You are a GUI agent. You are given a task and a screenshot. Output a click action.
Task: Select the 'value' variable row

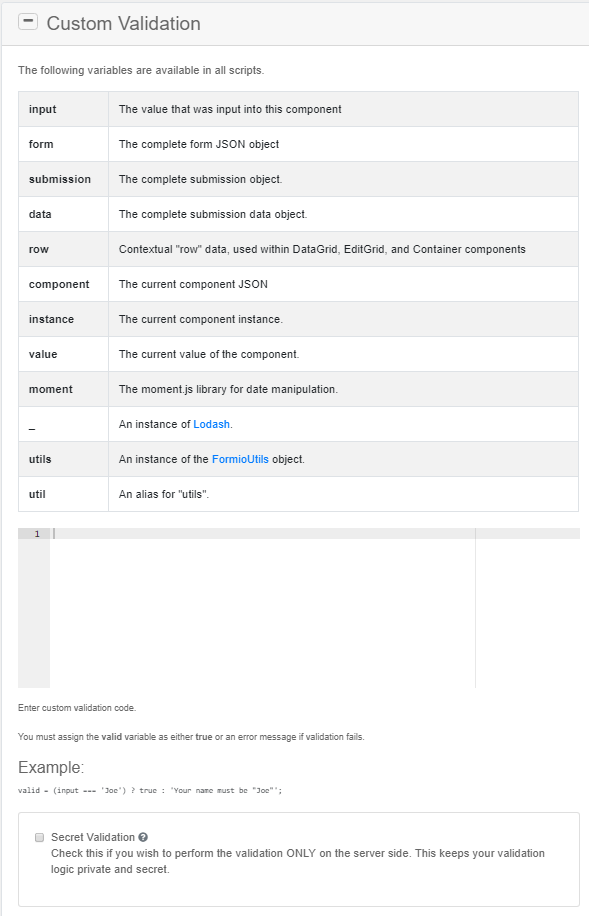300,354
